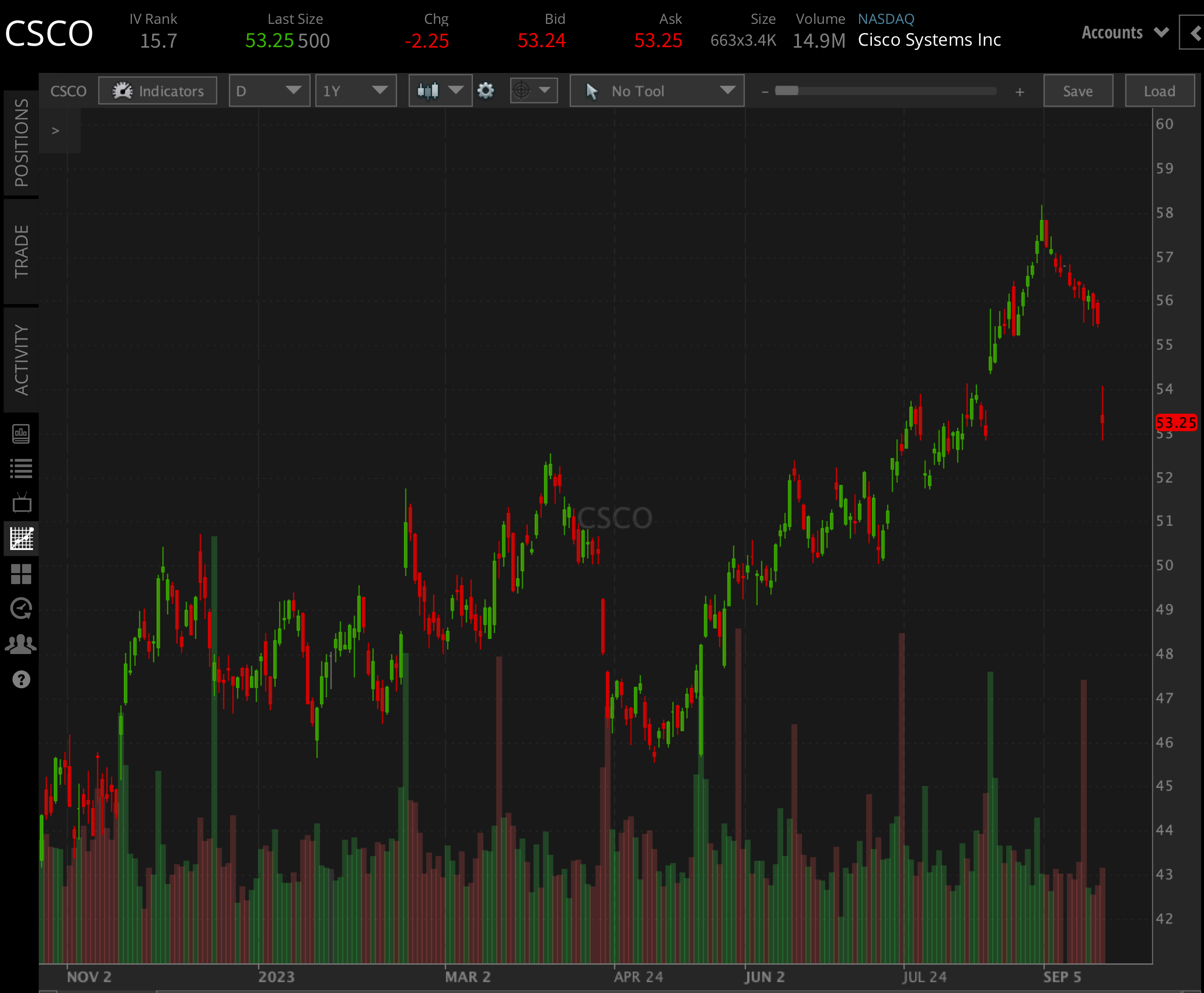Save the chart layout with Save button
Viewport: 1204px width, 993px height.
(1078, 90)
